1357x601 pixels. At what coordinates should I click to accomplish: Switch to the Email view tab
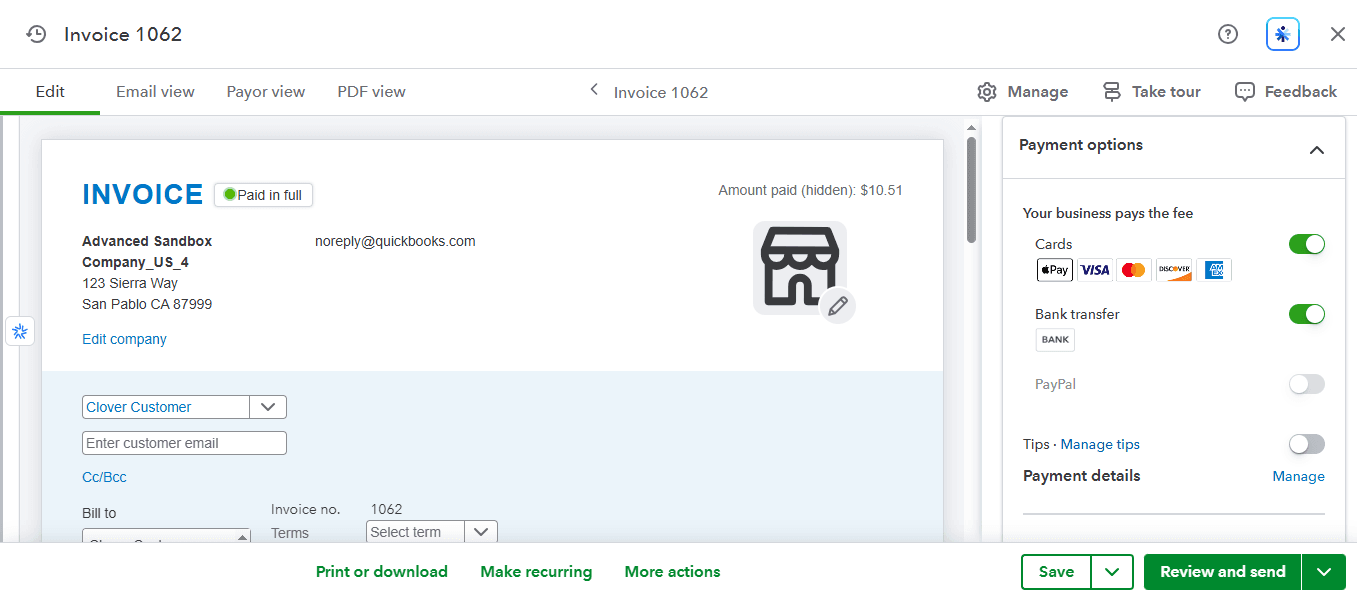pos(155,91)
